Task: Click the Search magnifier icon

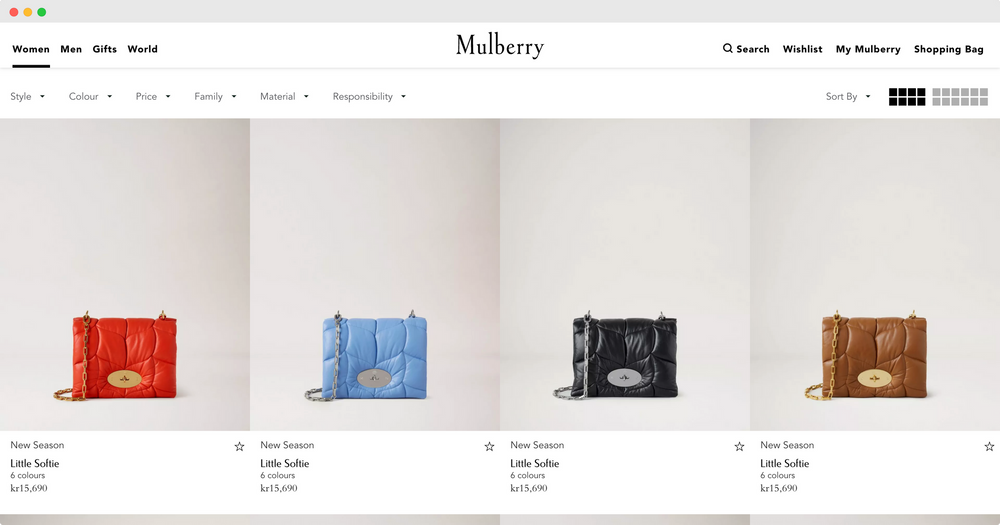Action: click(727, 48)
